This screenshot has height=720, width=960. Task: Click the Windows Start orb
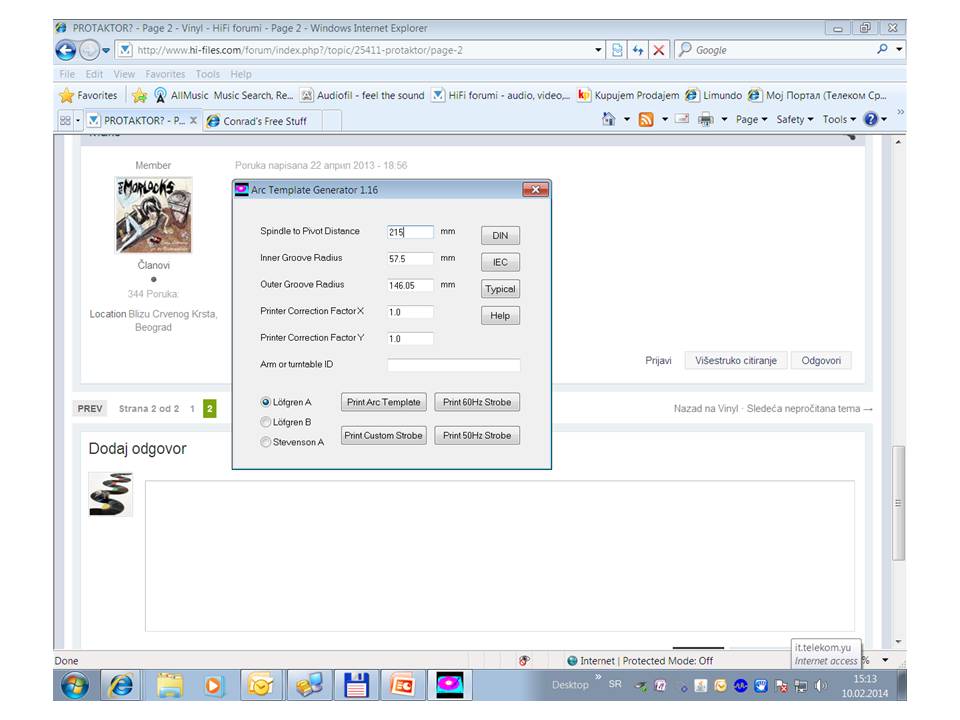point(75,685)
